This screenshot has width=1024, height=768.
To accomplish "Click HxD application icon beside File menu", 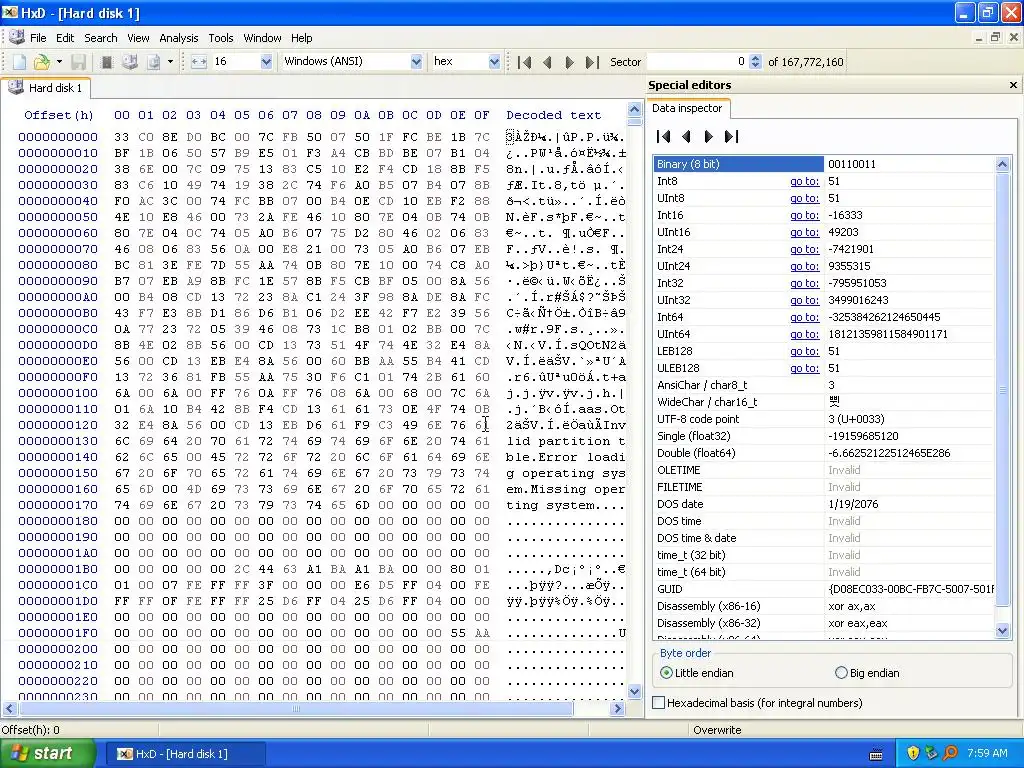I will tap(17, 37).
